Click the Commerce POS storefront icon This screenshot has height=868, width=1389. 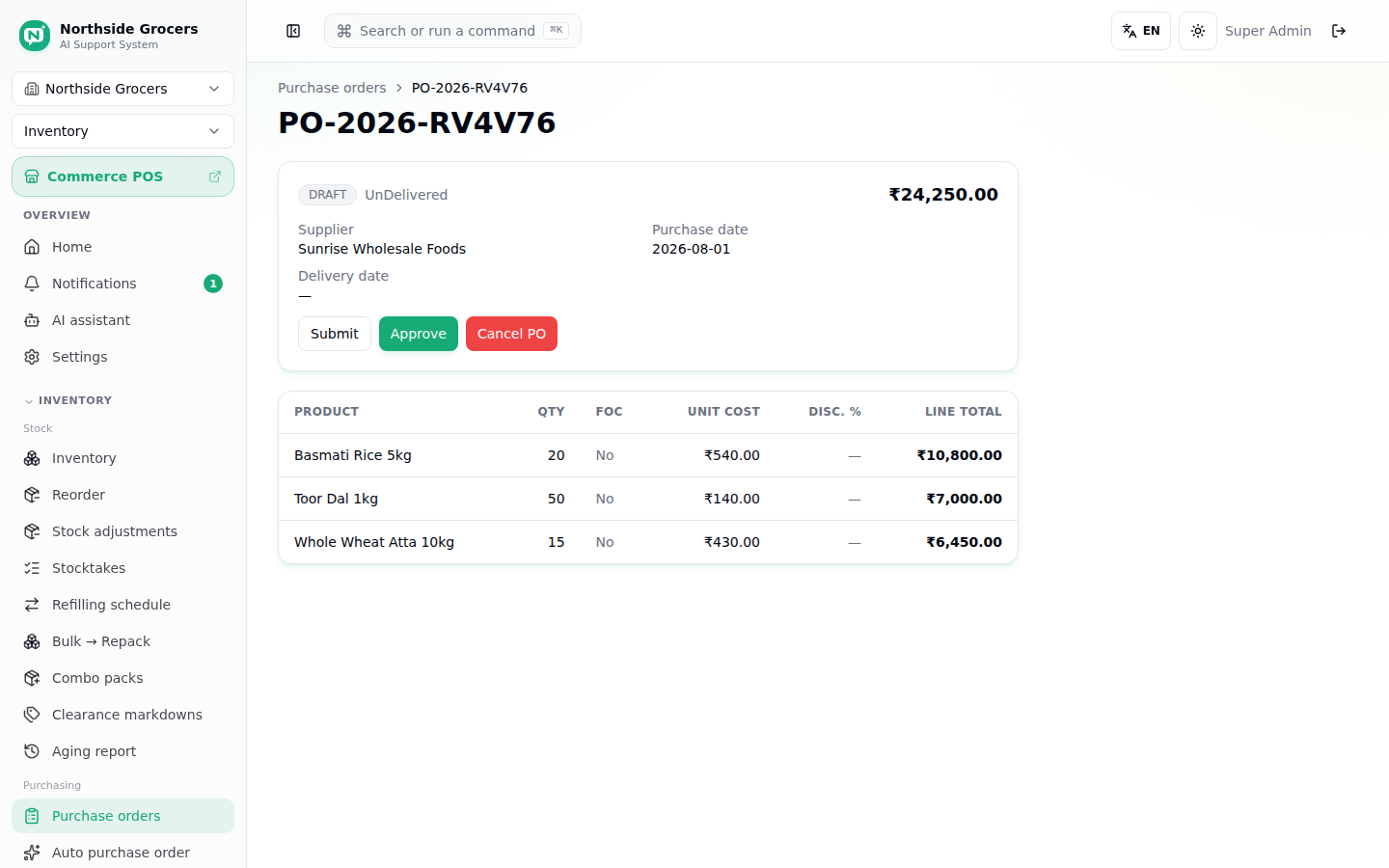pos(32,176)
